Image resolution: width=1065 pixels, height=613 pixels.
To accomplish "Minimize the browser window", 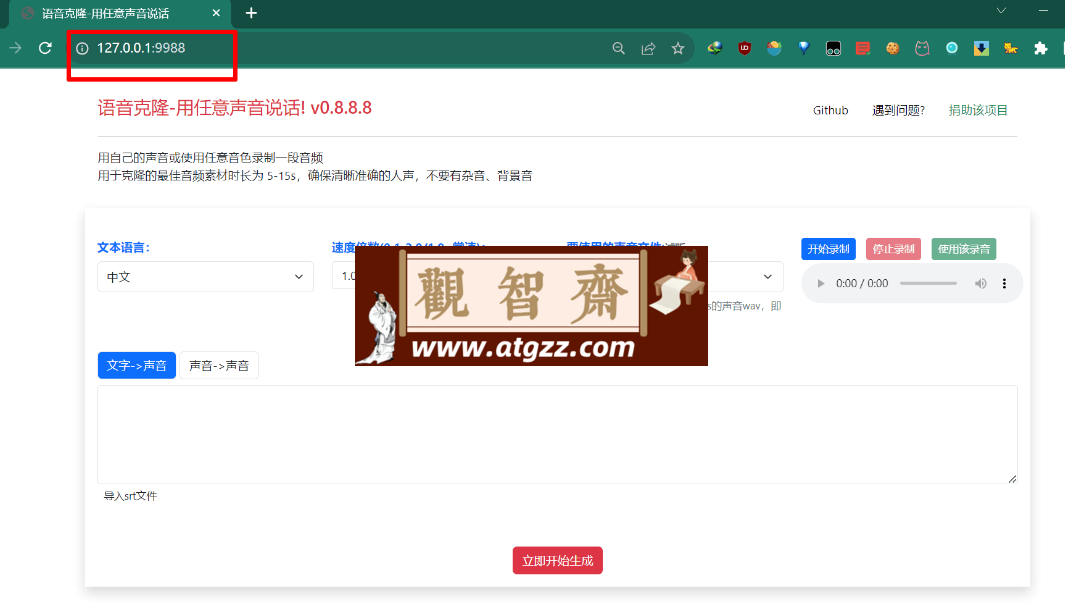I will point(1043,10).
